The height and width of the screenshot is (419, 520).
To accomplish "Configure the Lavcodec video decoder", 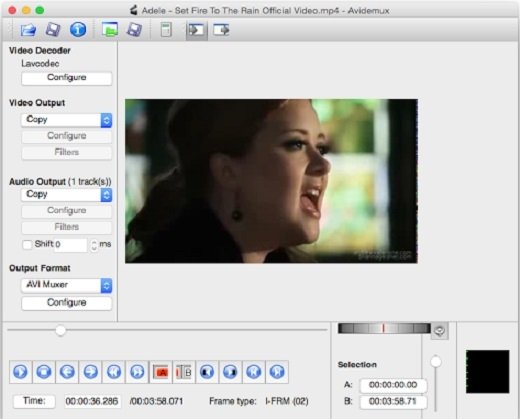I will [x=67, y=78].
